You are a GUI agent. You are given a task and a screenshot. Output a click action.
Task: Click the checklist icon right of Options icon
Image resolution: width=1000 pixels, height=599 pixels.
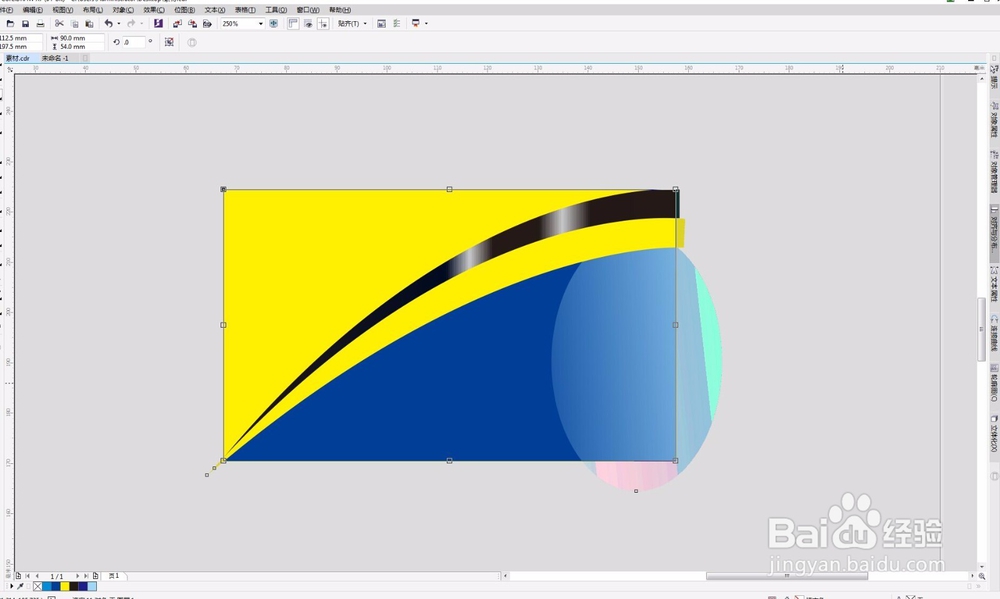(397, 24)
